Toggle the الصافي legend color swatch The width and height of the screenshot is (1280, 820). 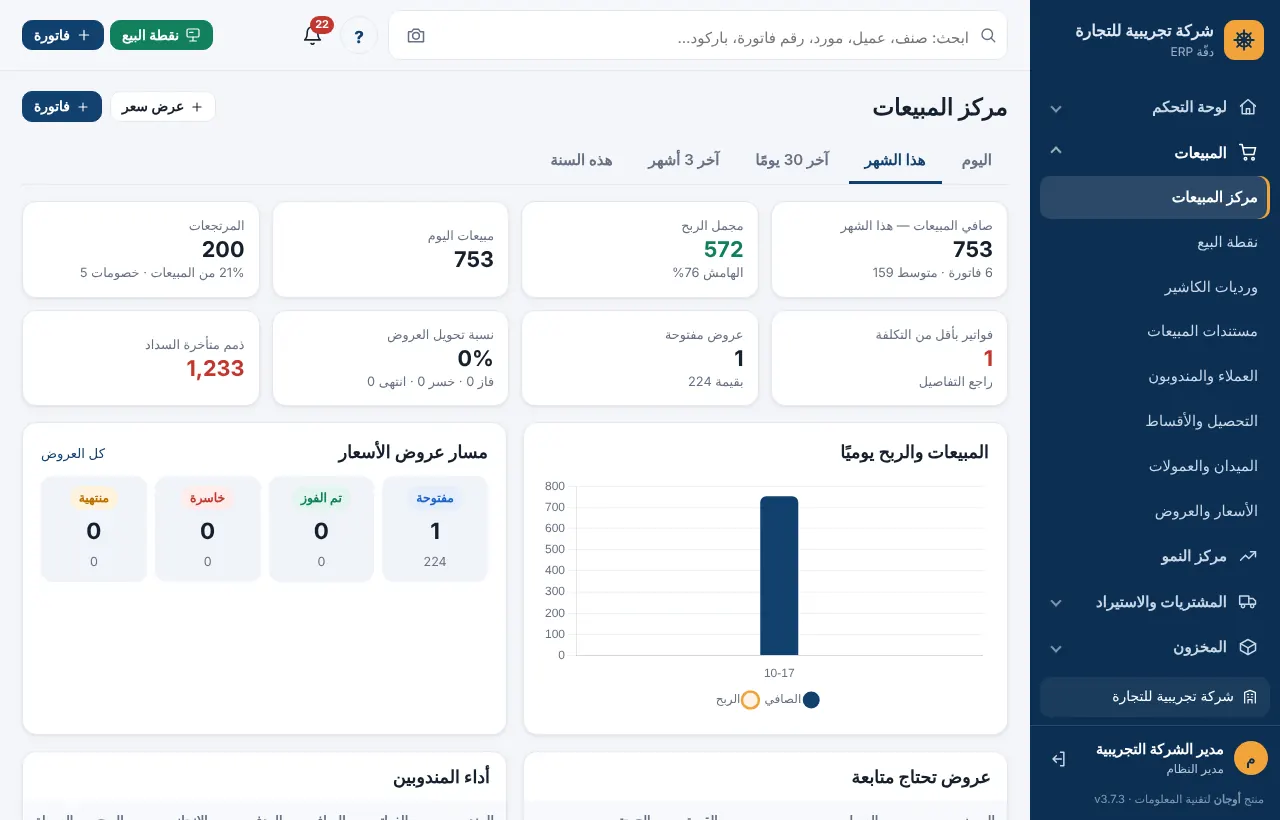point(811,700)
